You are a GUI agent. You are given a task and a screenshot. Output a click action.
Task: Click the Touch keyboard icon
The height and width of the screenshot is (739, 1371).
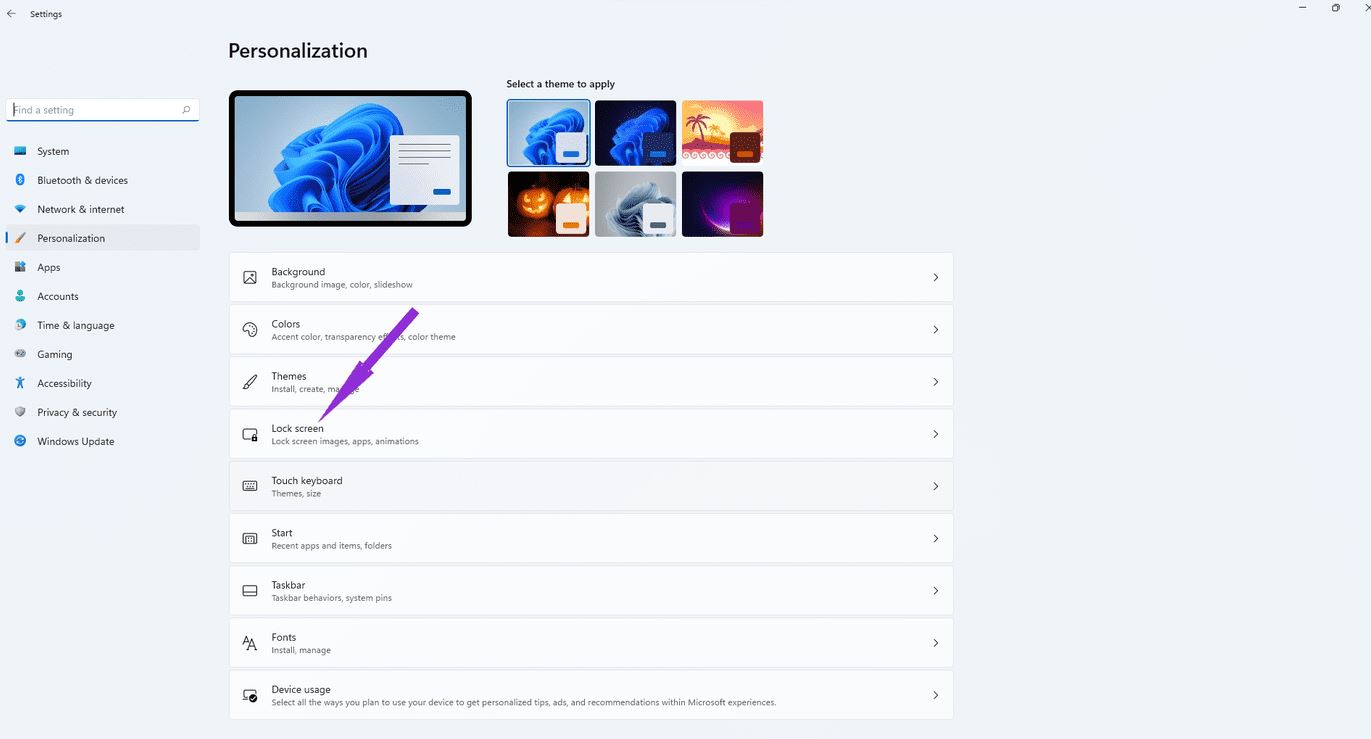[x=250, y=486]
